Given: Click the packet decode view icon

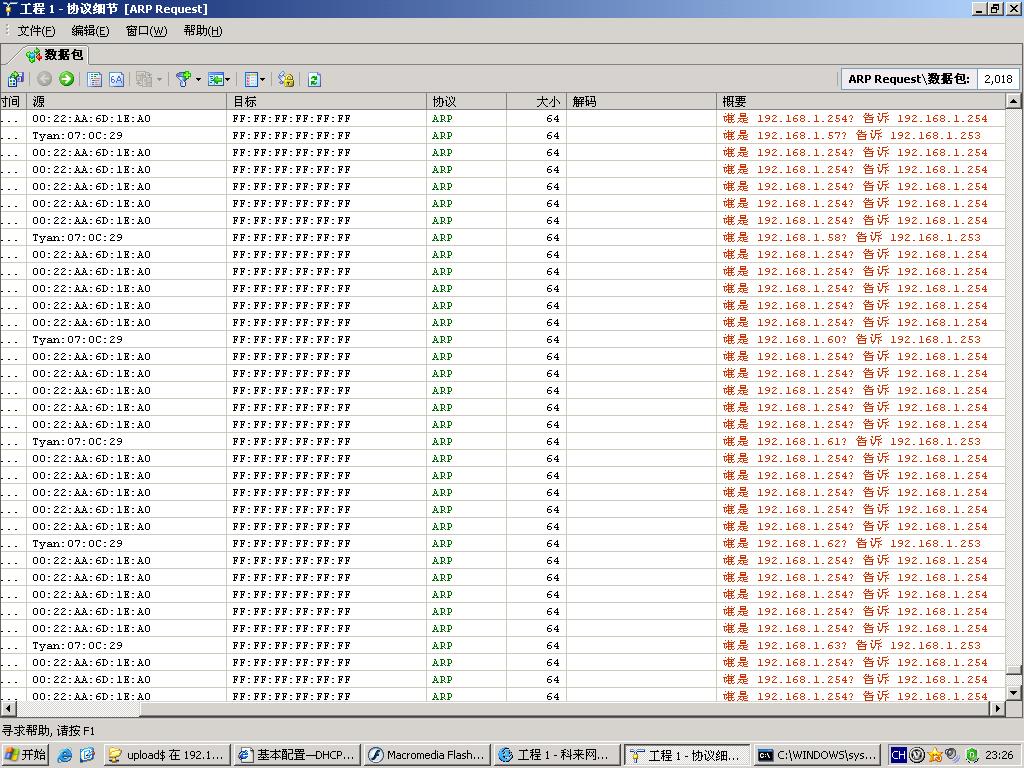Looking at the screenshot, I should pyautogui.click(x=95, y=79).
